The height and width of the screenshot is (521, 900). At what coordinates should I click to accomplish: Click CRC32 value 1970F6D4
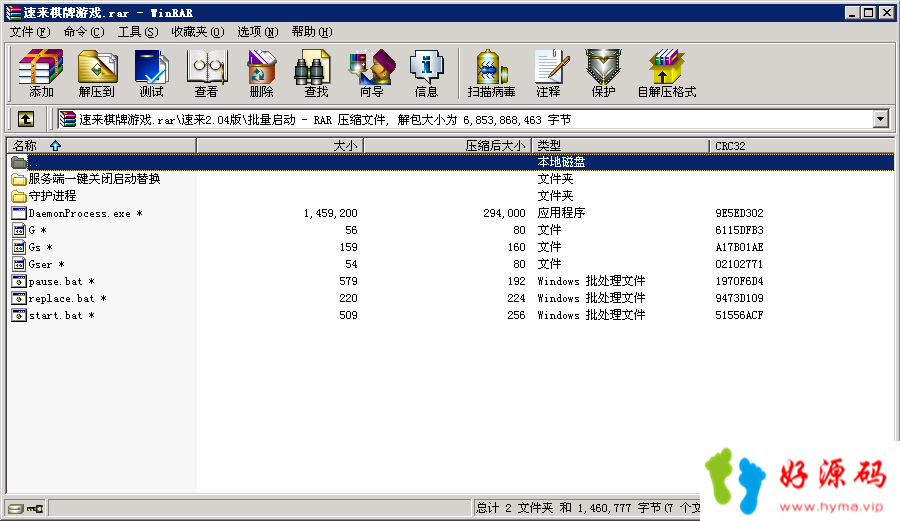[739, 281]
